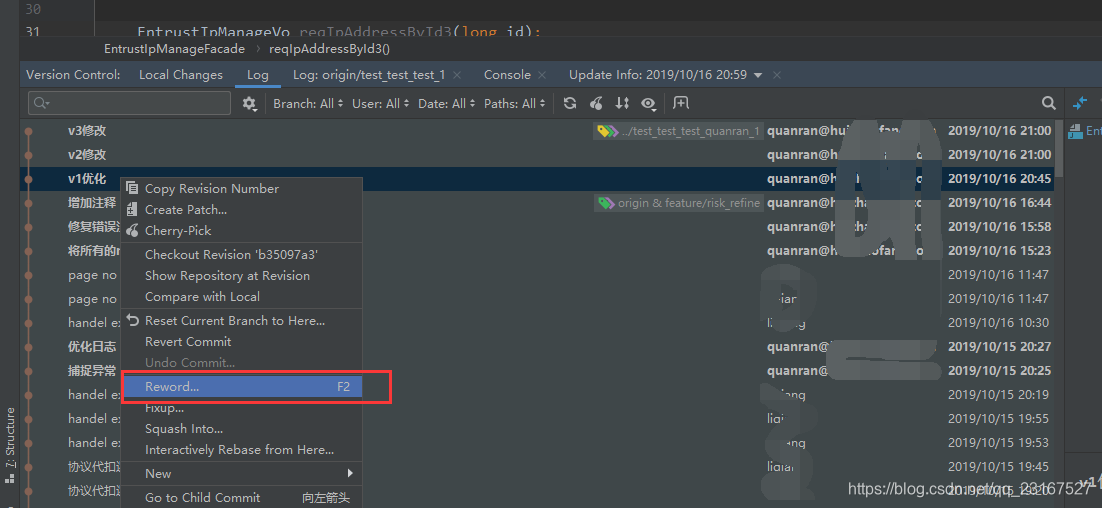This screenshot has height=508, width=1102.
Task: Expand the New submenu arrow
Action: [349, 473]
